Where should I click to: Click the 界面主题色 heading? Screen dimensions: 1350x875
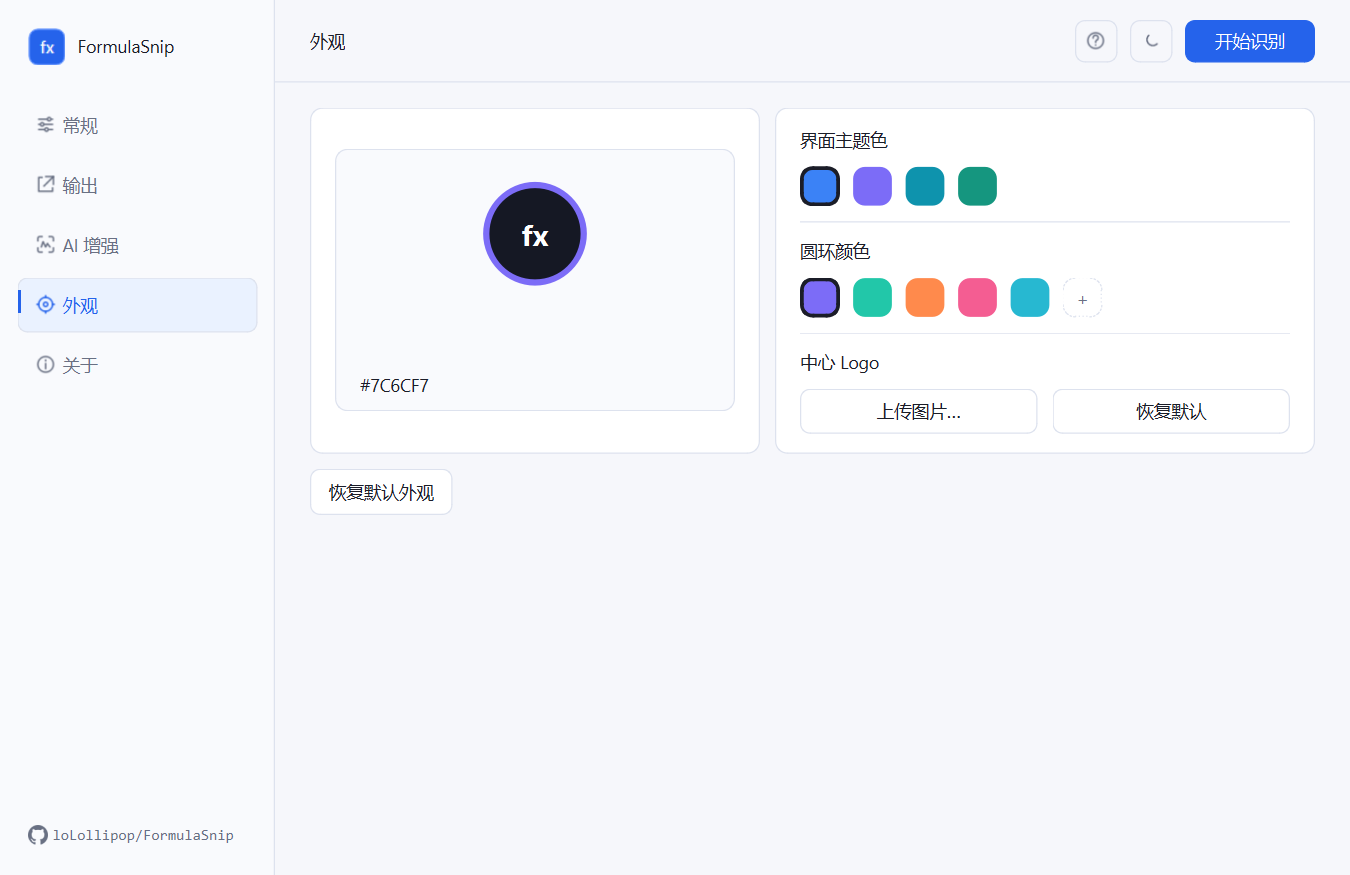[844, 141]
